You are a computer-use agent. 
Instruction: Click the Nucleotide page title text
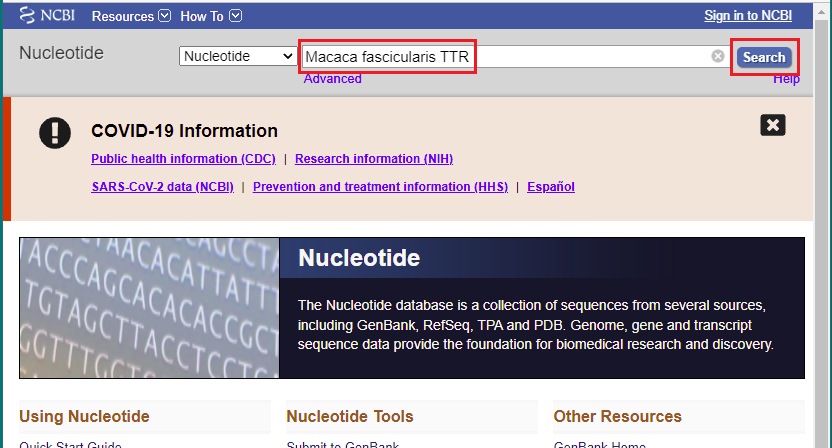[x=61, y=53]
